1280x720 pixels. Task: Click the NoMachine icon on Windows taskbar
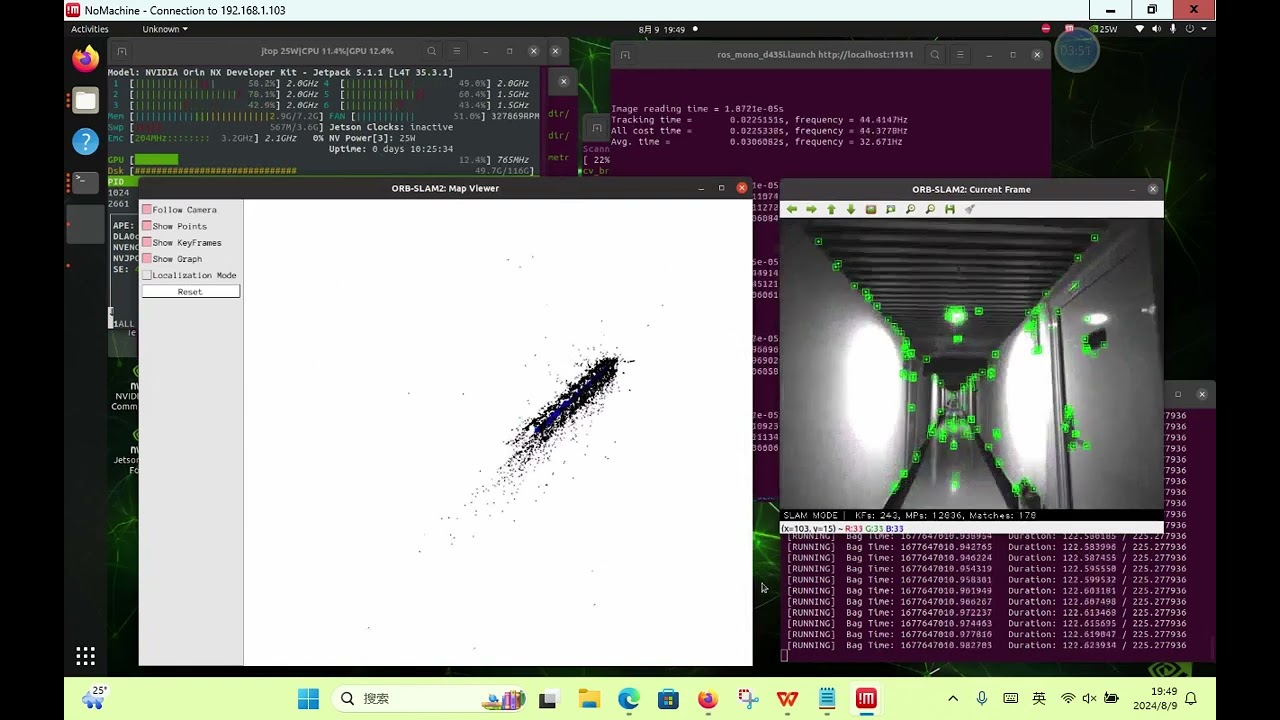click(x=866, y=699)
